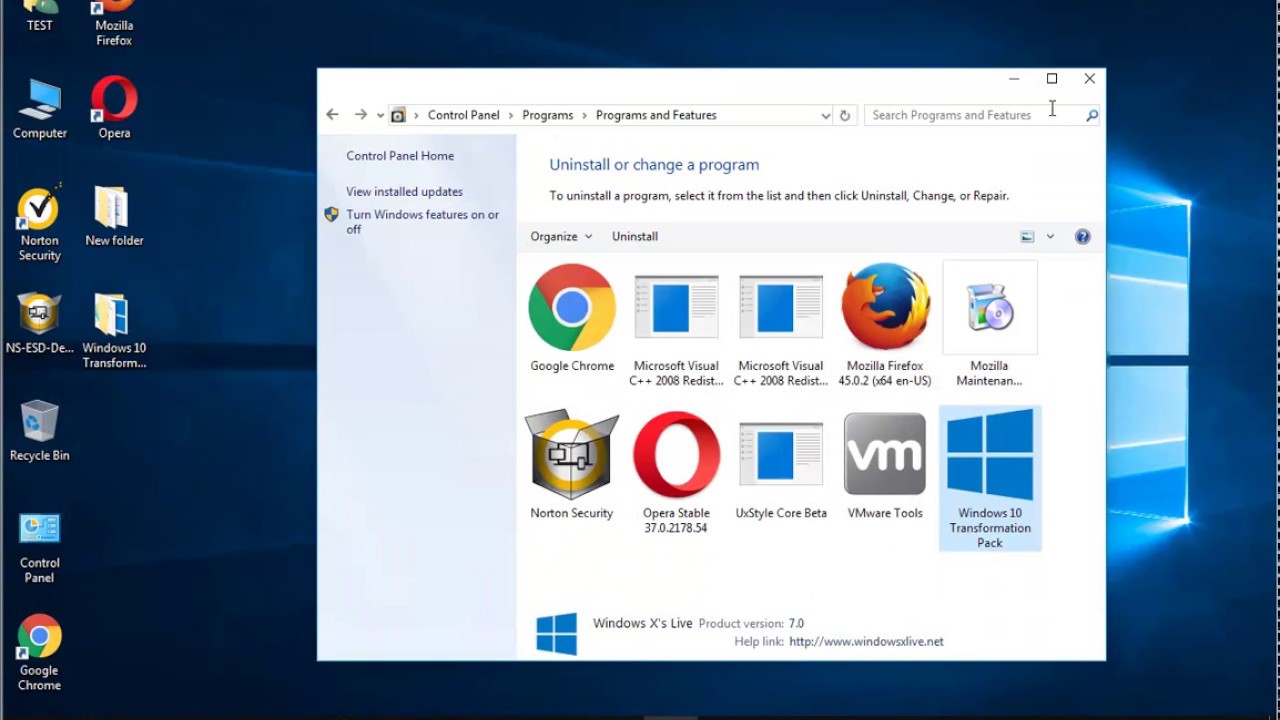Click second Microsoft Visual C++ 2008 Redistributable entry
This screenshot has width=1280, height=720.
point(781,327)
